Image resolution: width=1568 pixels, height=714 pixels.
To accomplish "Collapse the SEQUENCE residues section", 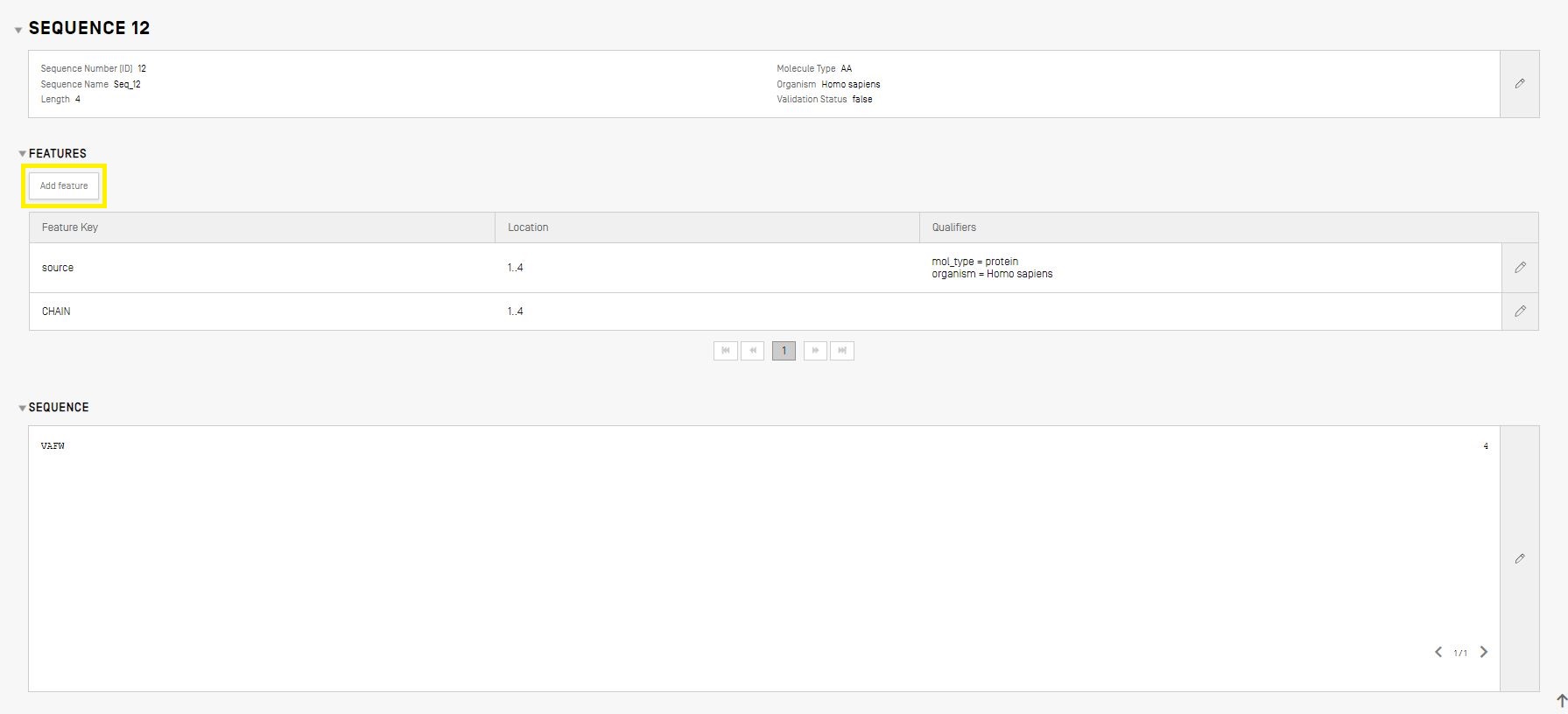I will coord(22,408).
